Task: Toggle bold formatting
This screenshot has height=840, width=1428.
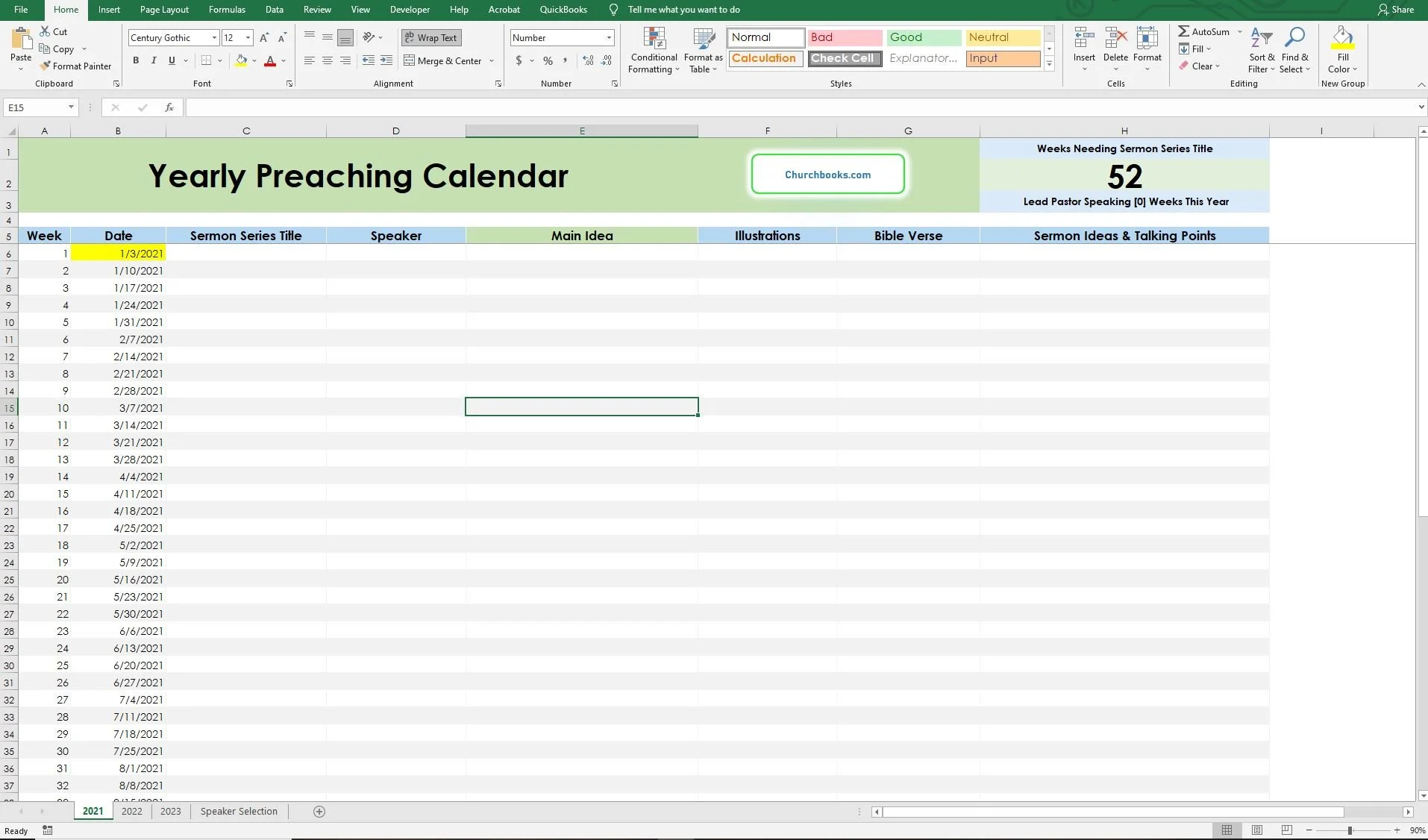Action: point(136,60)
